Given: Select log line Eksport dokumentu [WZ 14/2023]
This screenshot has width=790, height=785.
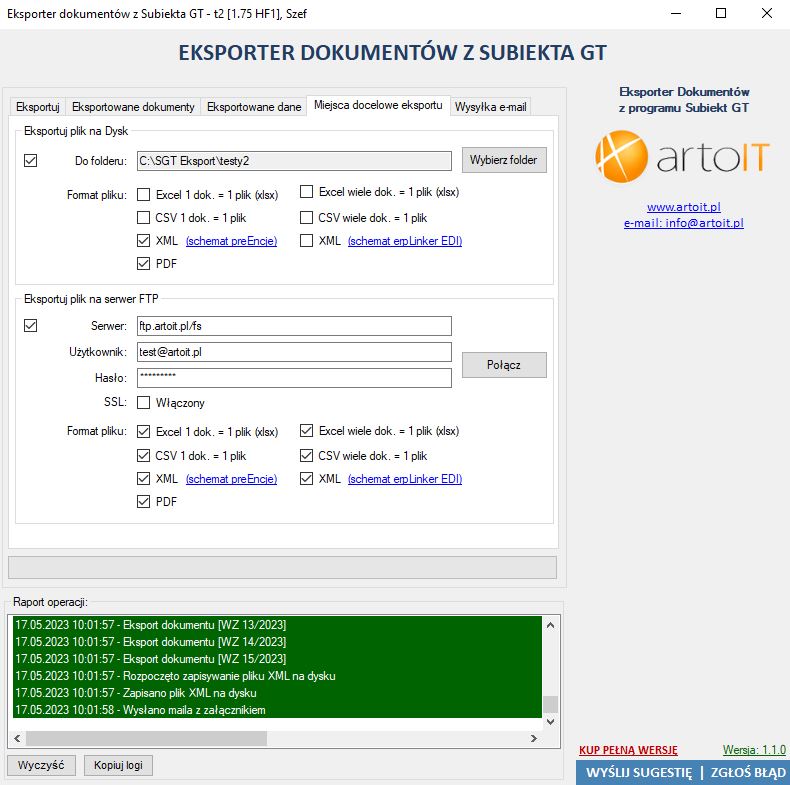Looking at the screenshot, I should click(277, 642).
